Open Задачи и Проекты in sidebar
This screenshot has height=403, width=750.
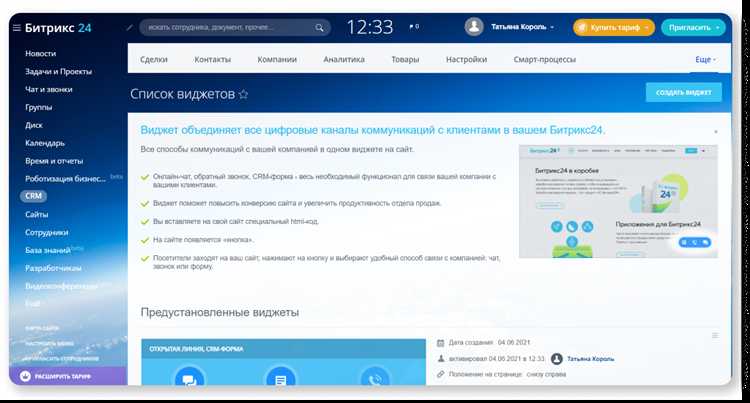[x=58, y=72]
